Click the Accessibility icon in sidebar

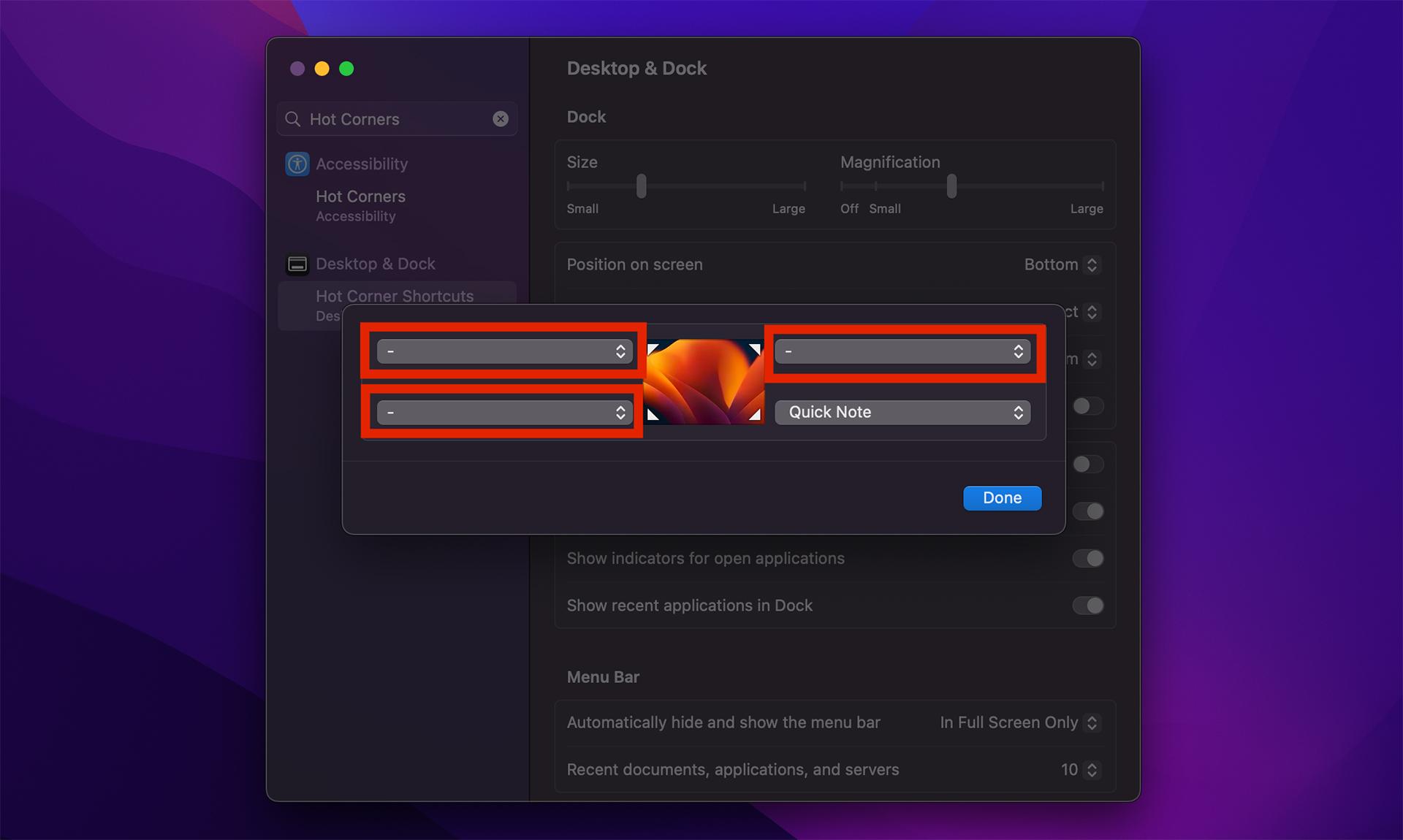coord(297,164)
